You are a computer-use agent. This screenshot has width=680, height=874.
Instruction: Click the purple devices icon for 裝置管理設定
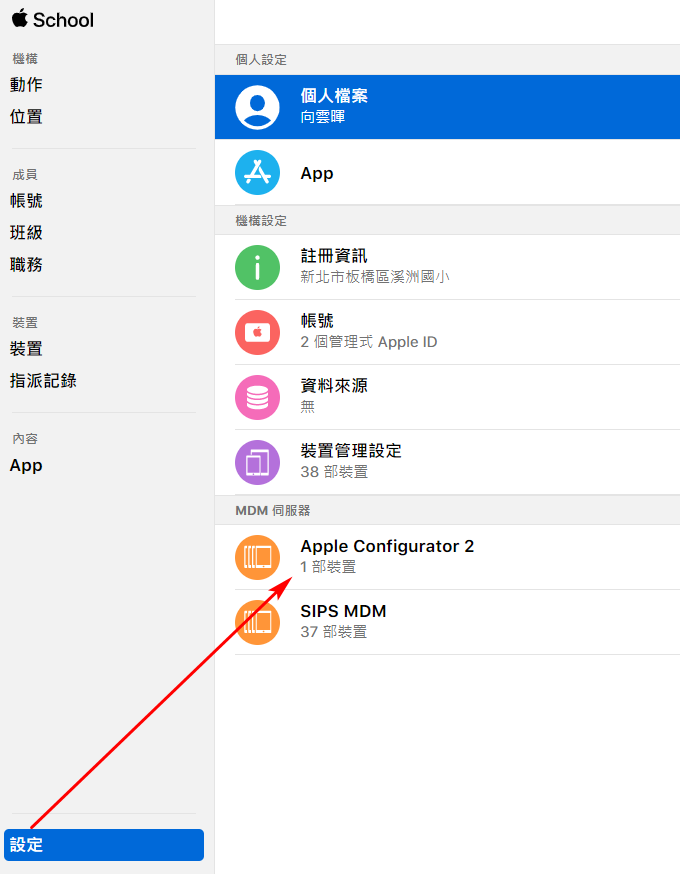257,462
